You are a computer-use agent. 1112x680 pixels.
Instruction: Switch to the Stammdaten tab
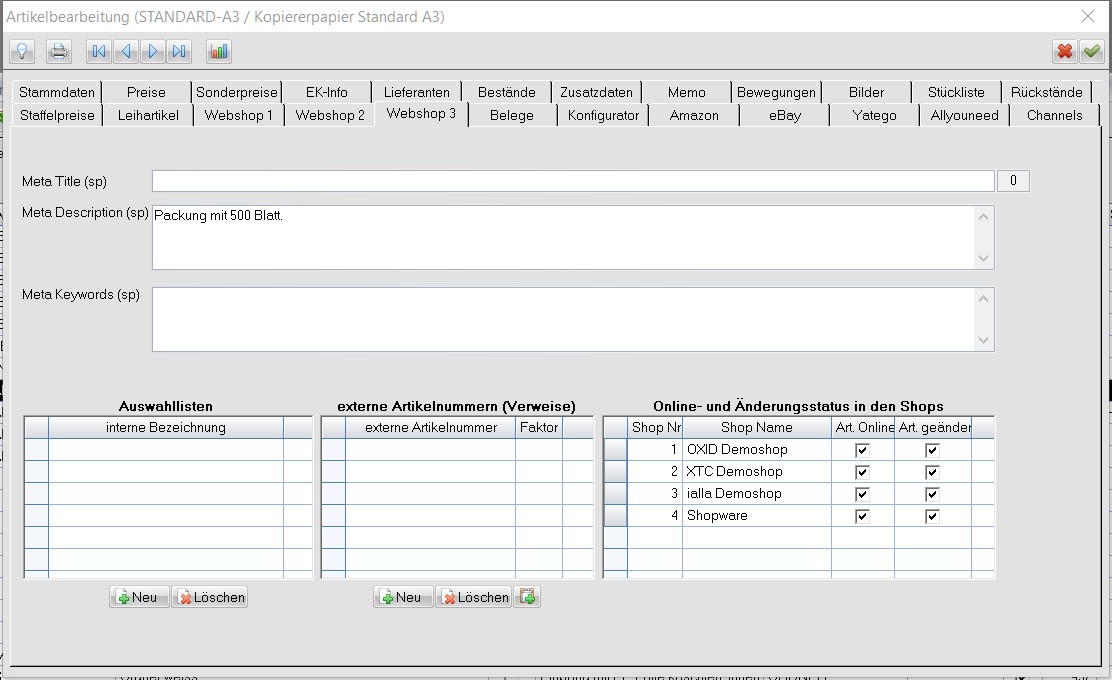pyautogui.click(x=57, y=92)
